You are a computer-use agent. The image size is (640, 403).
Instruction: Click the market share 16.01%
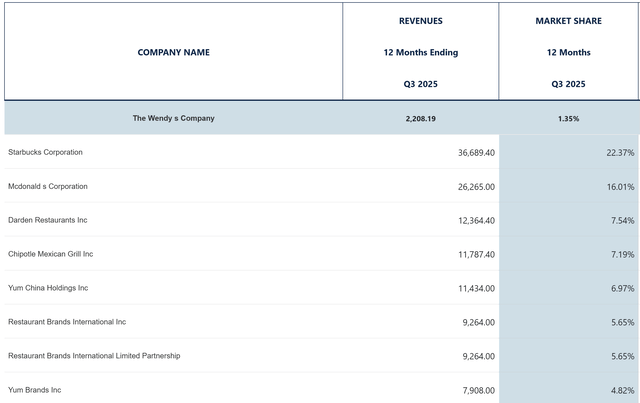click(620, 187)
